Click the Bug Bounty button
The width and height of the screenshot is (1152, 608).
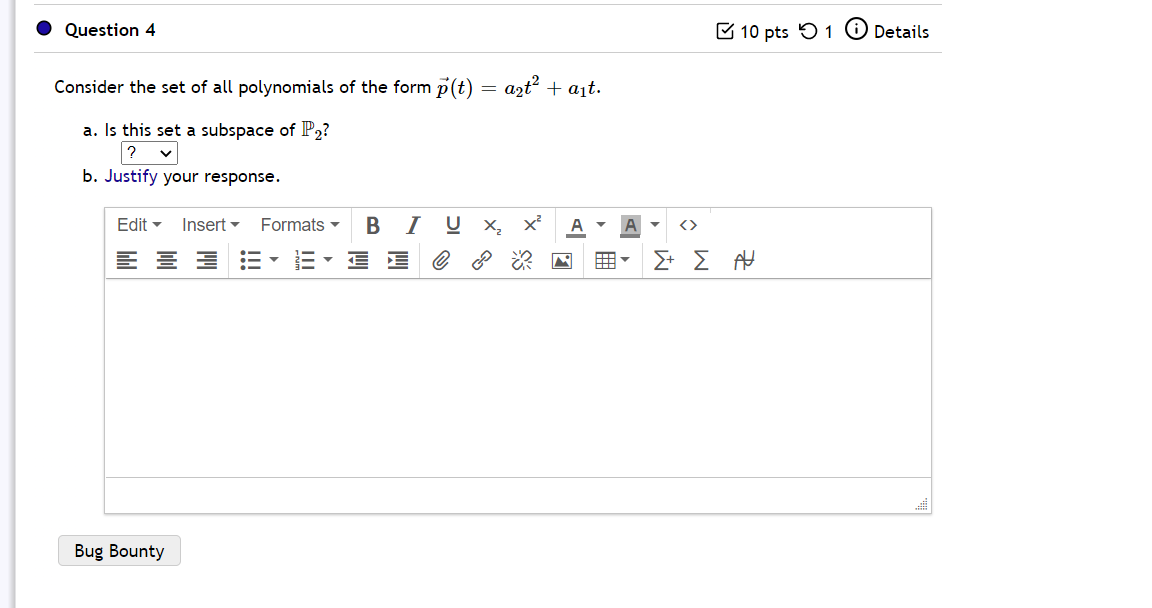tap(119, 551)
